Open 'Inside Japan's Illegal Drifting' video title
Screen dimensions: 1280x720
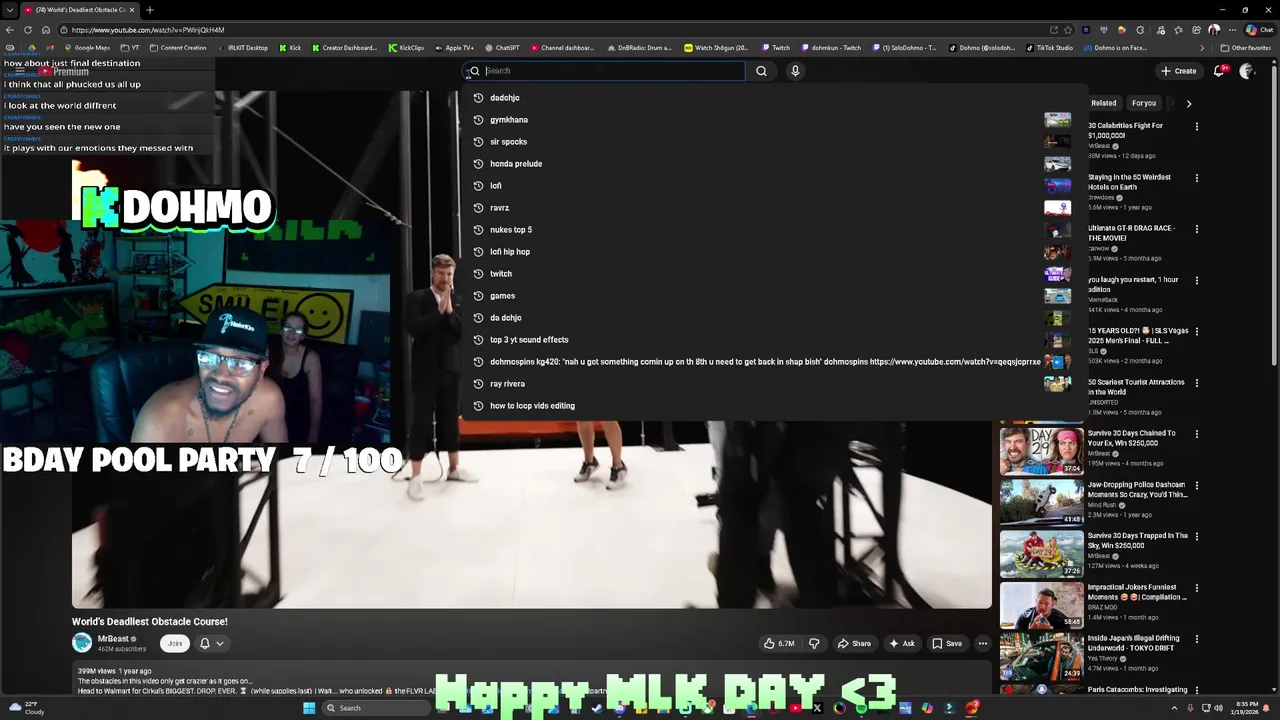(1135, 643)
